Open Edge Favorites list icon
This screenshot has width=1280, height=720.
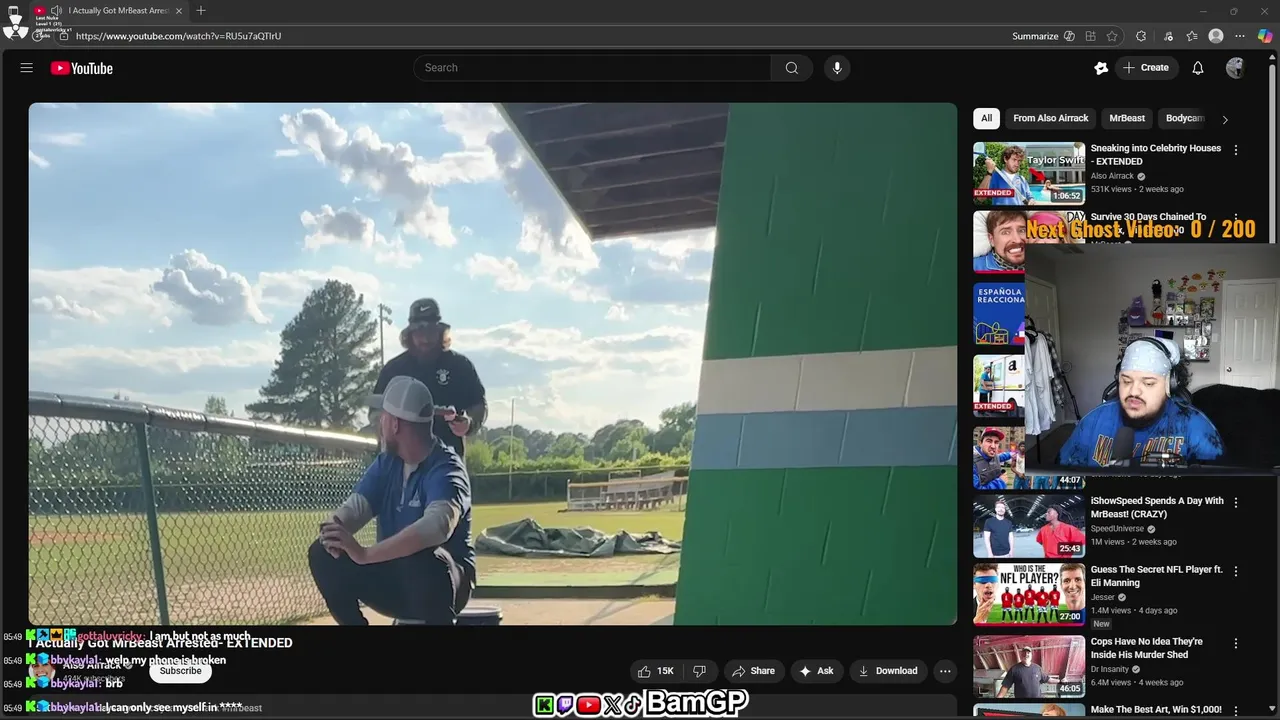pyautogui.click(x=1192, y=36)
